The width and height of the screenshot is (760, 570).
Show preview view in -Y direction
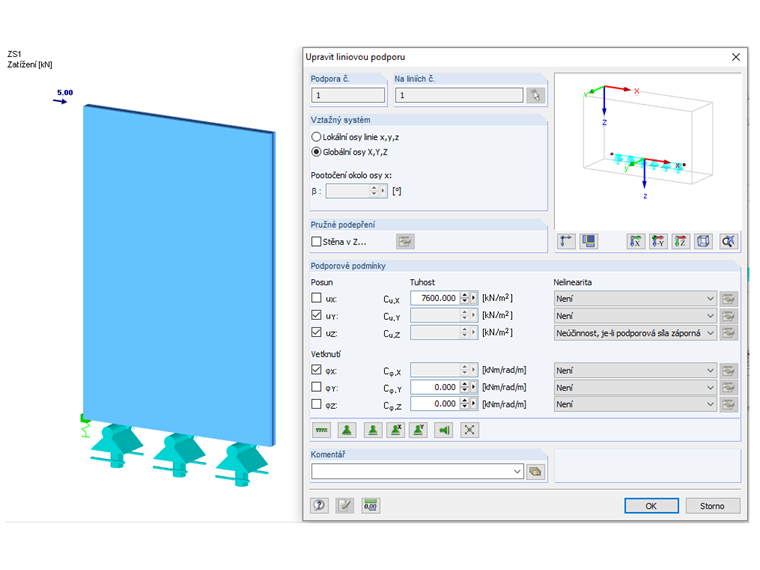658,241
